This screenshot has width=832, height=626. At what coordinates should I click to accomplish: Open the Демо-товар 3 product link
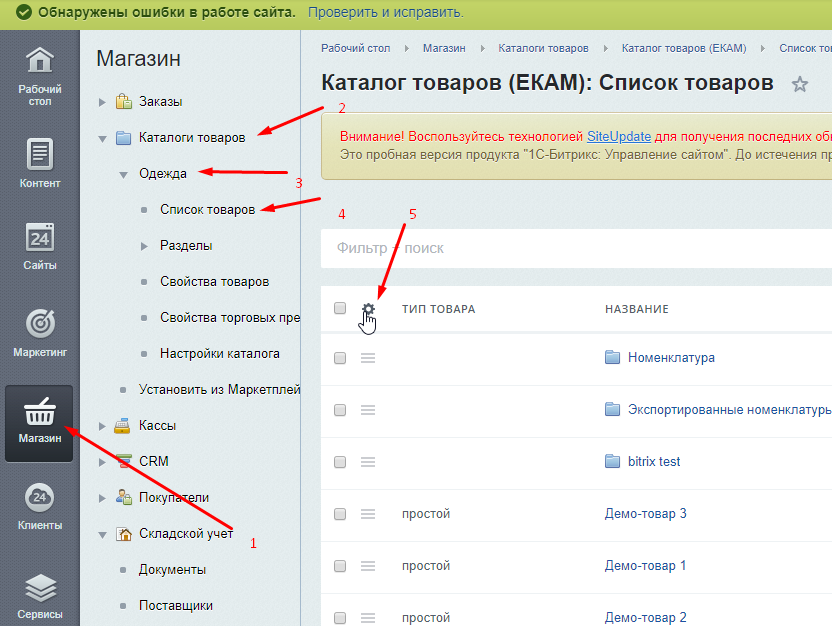click(x=645, y=514)
